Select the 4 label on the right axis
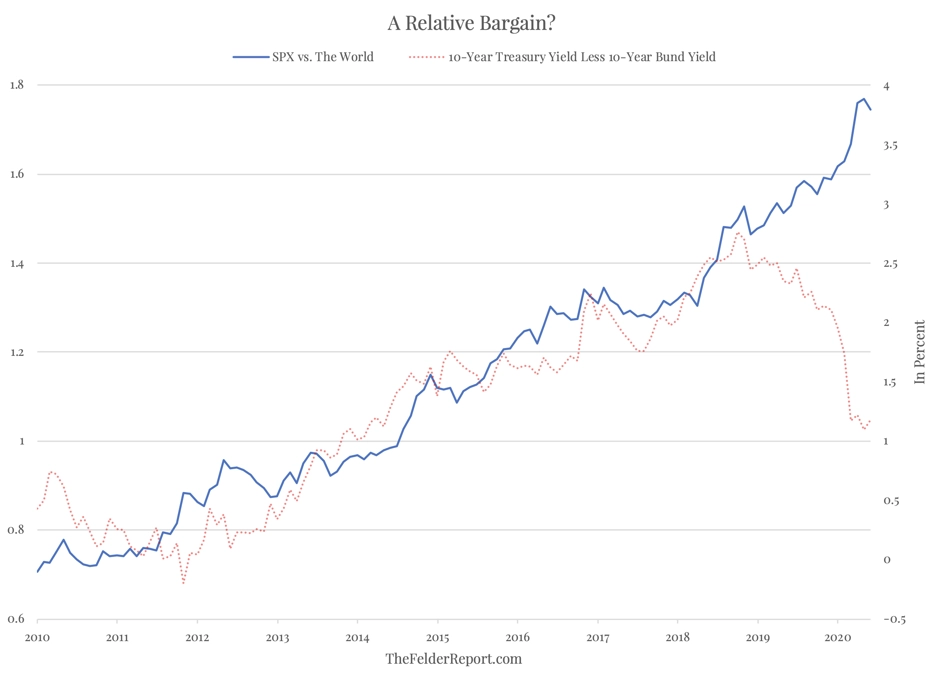 coord(886,86)
